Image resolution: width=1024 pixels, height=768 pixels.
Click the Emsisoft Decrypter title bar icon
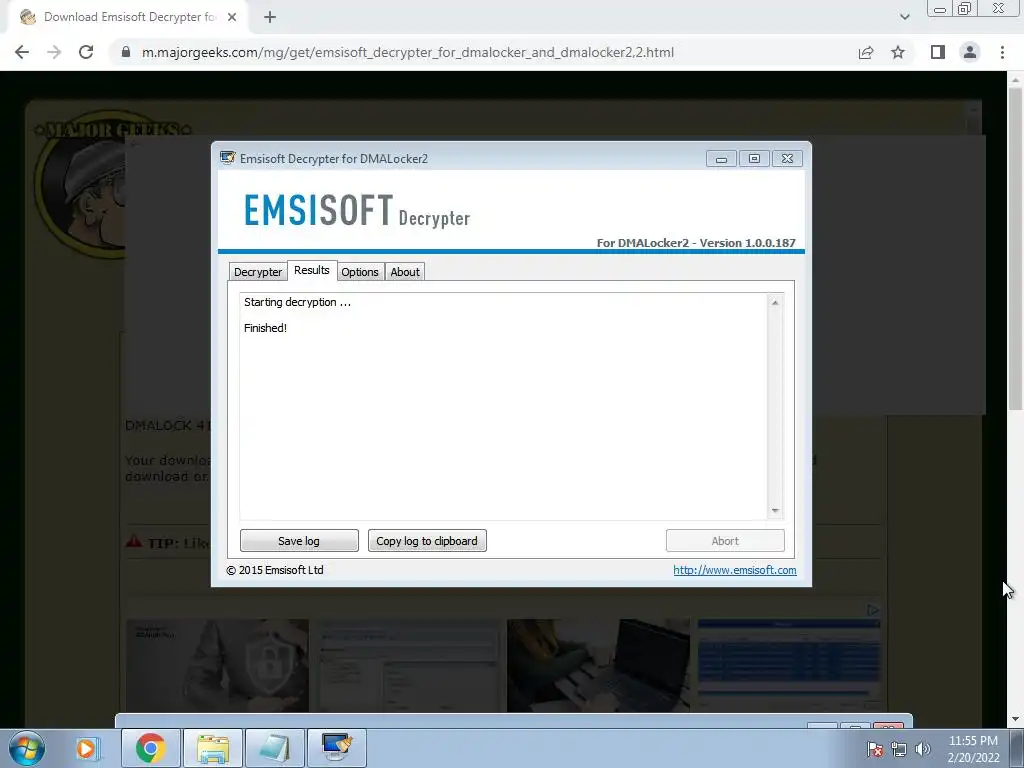(x=227, y=158)
